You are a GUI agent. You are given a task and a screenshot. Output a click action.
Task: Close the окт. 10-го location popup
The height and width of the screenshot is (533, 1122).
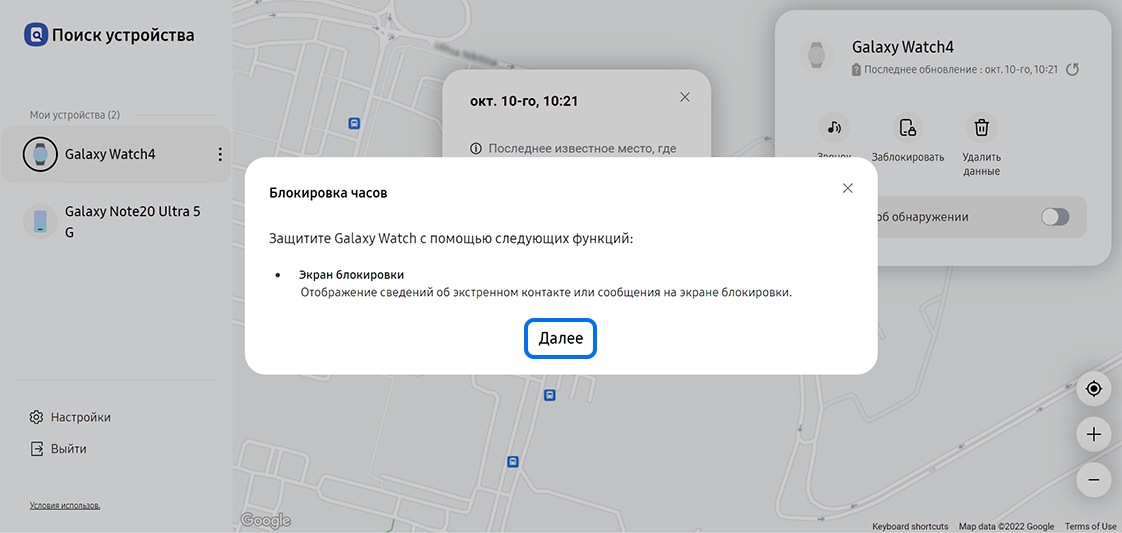(x=685, y=97)
